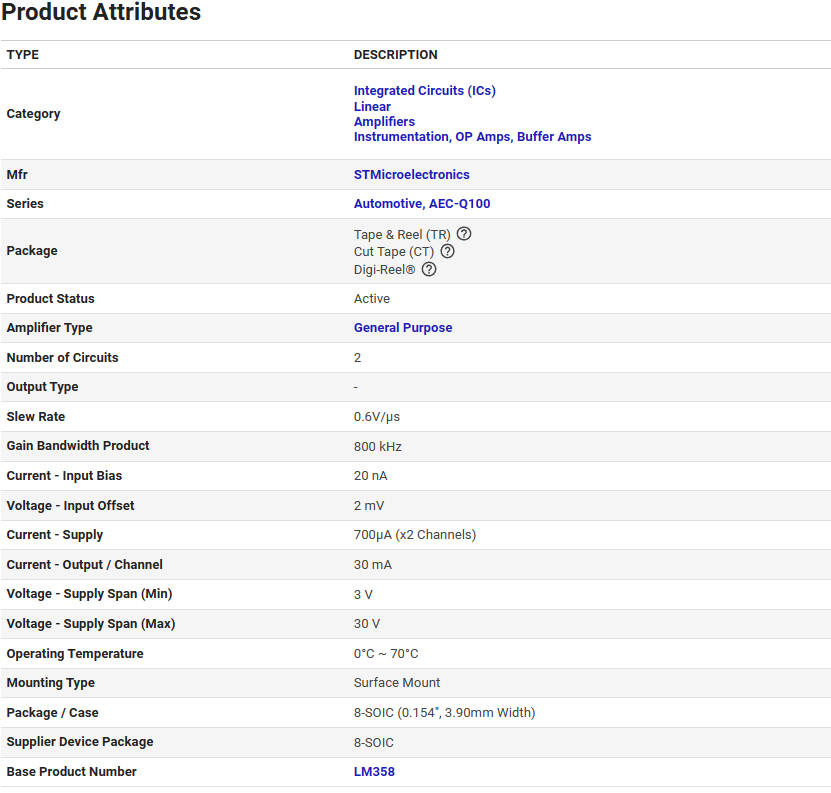Go to the Linear category link
This screenshot has width=831, height=793.
[x=372, y=106]
